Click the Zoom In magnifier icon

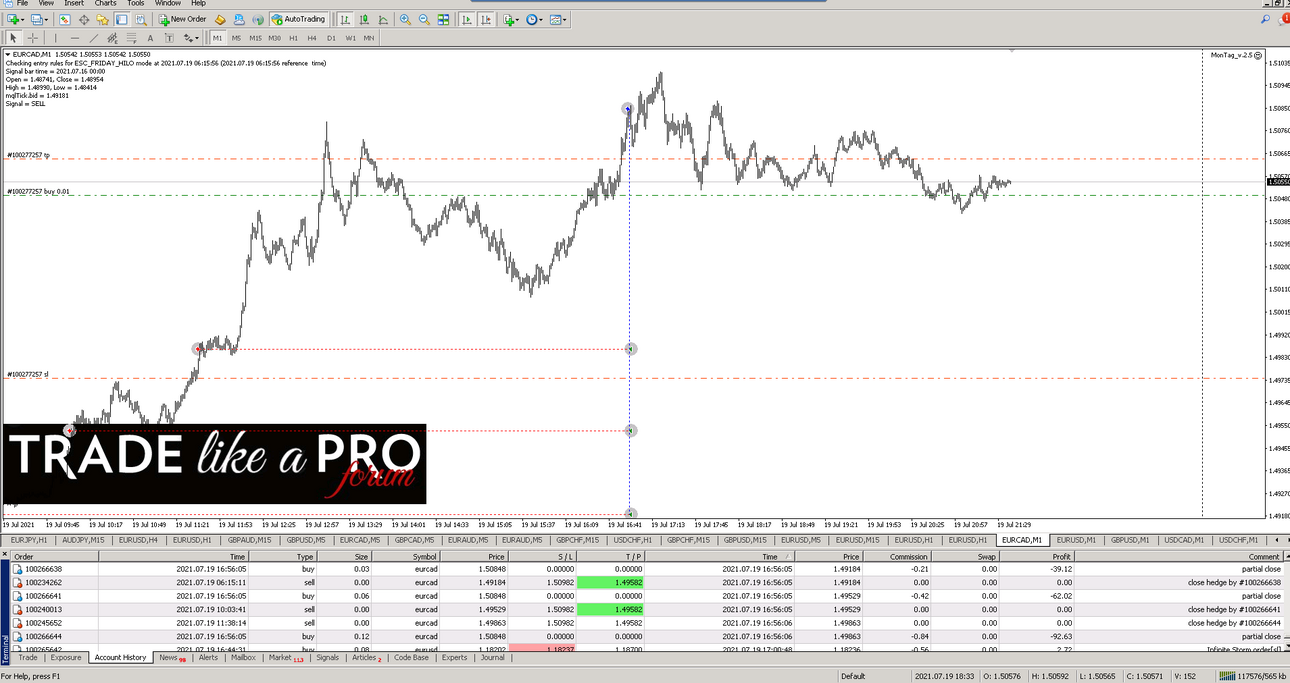(x=405, y=19)
